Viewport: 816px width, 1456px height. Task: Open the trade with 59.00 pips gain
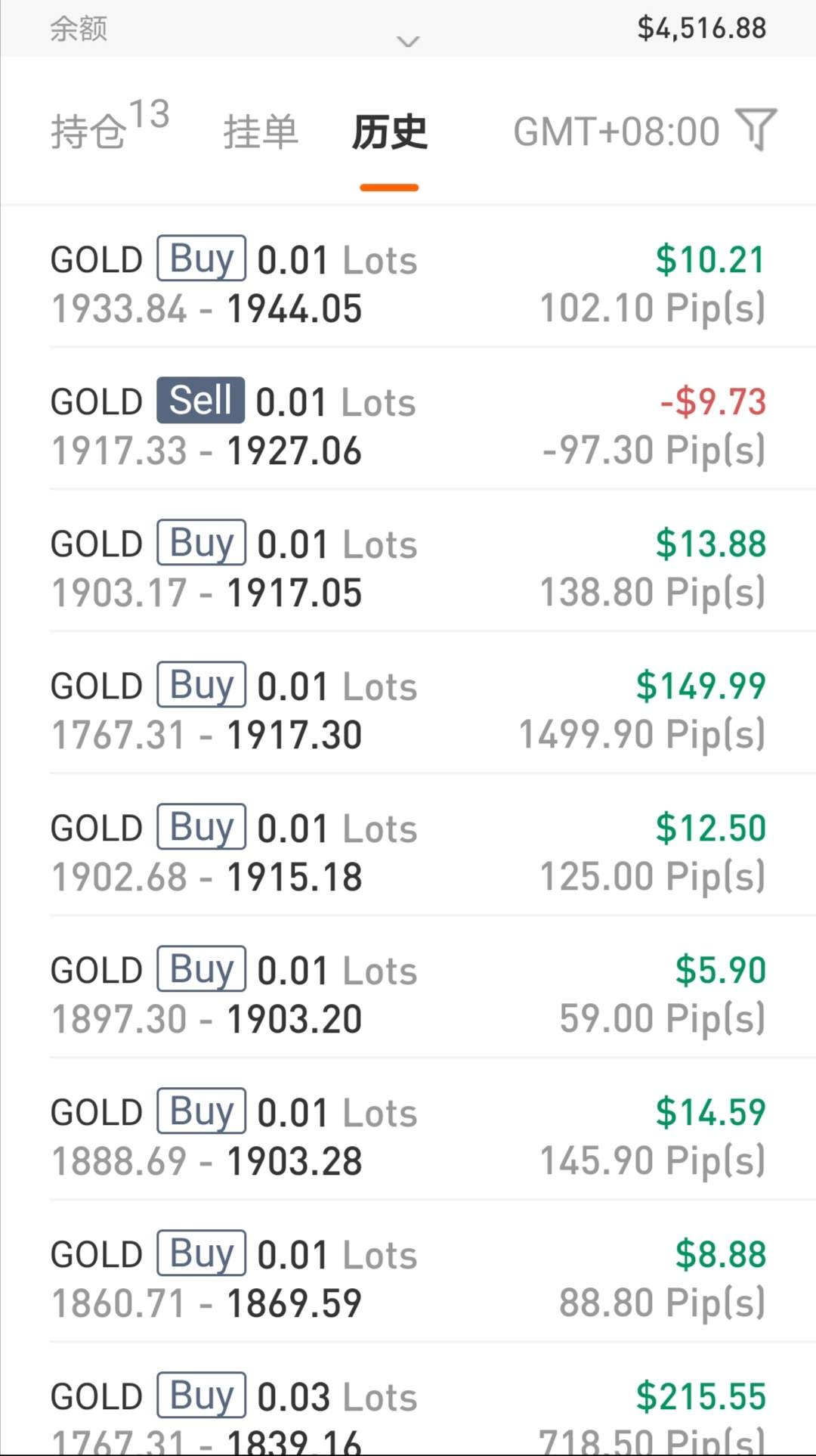[x=408, y=993]
